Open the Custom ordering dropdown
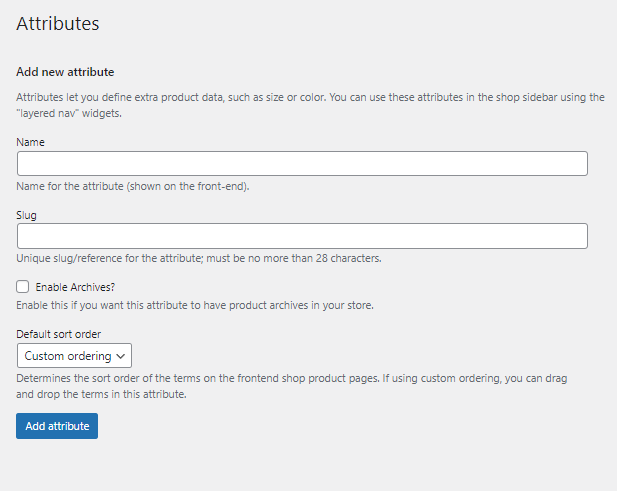617x491 pixels. click(x=74, y=356)
